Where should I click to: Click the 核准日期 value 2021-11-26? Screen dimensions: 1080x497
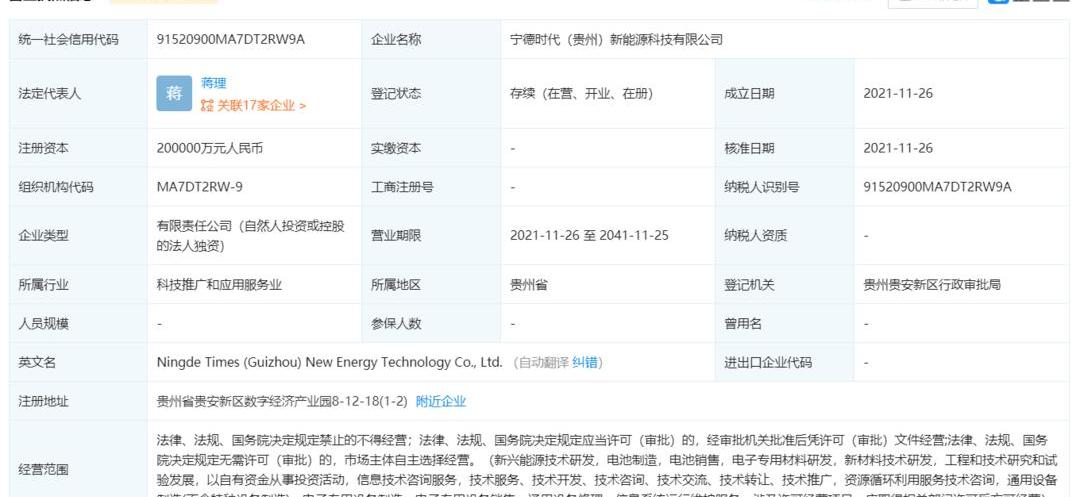click(x=898, y=148)
